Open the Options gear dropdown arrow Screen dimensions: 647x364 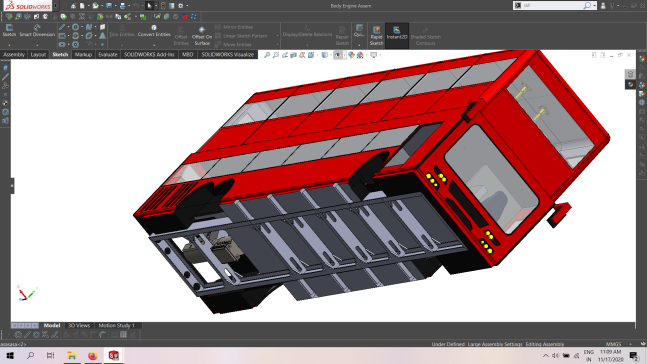pos(187,6)
